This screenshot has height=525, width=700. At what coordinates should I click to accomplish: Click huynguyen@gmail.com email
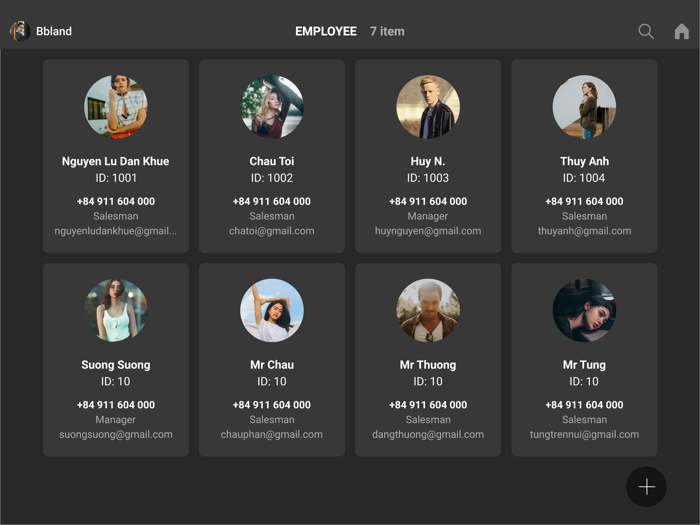click(428, 231)
